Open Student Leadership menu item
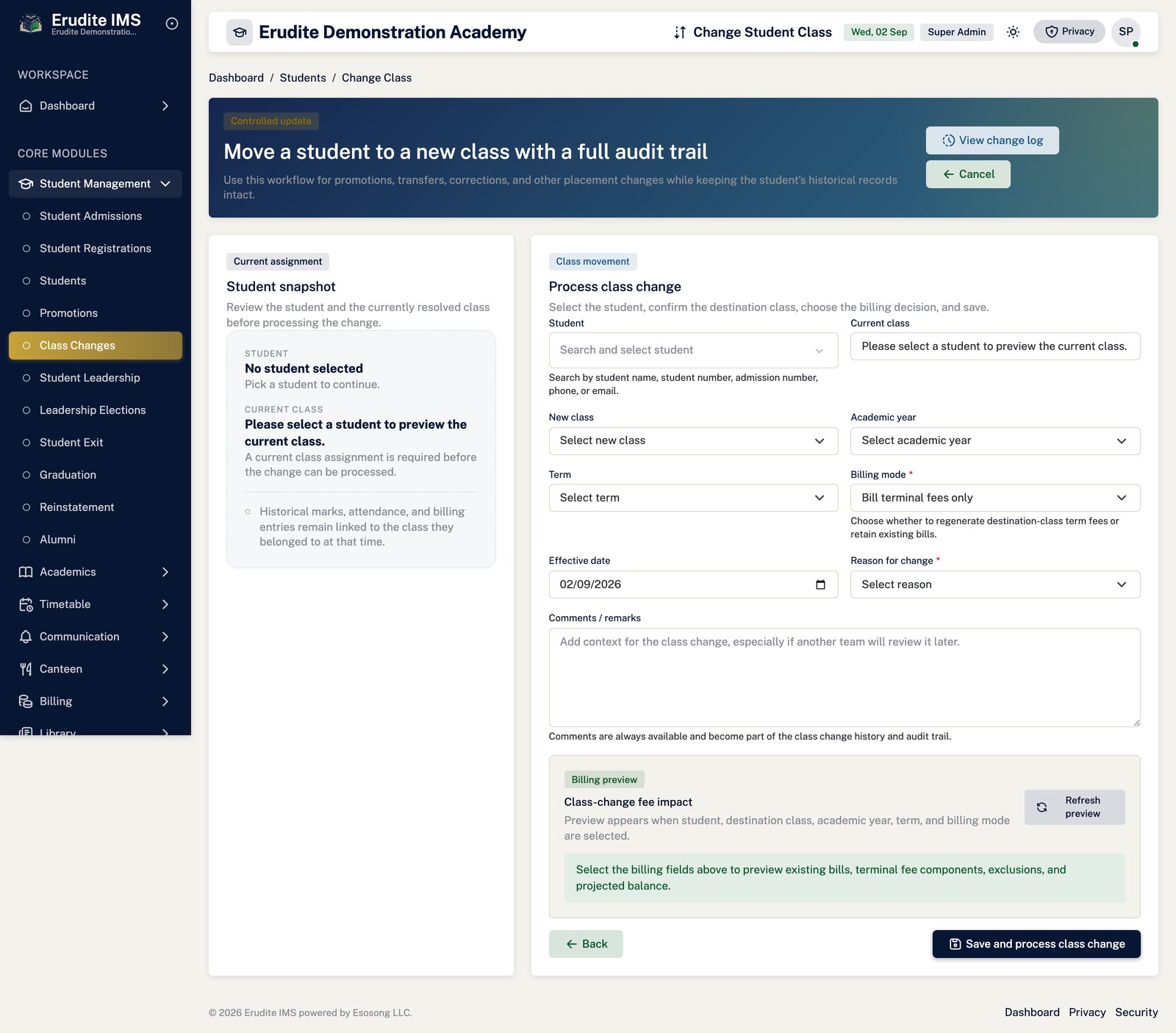1176x1033 pixels. [96, 378]
